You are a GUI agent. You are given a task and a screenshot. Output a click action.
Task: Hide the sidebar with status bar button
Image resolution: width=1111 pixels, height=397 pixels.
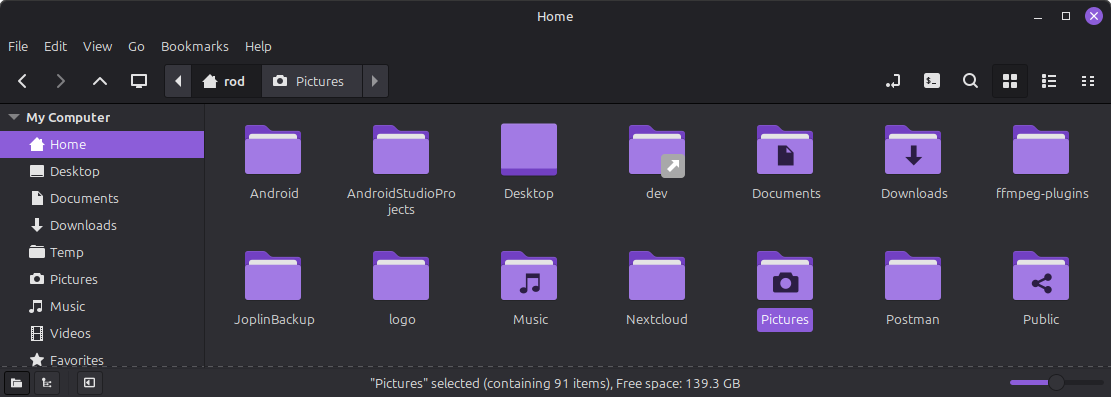[x=89, y=383]
